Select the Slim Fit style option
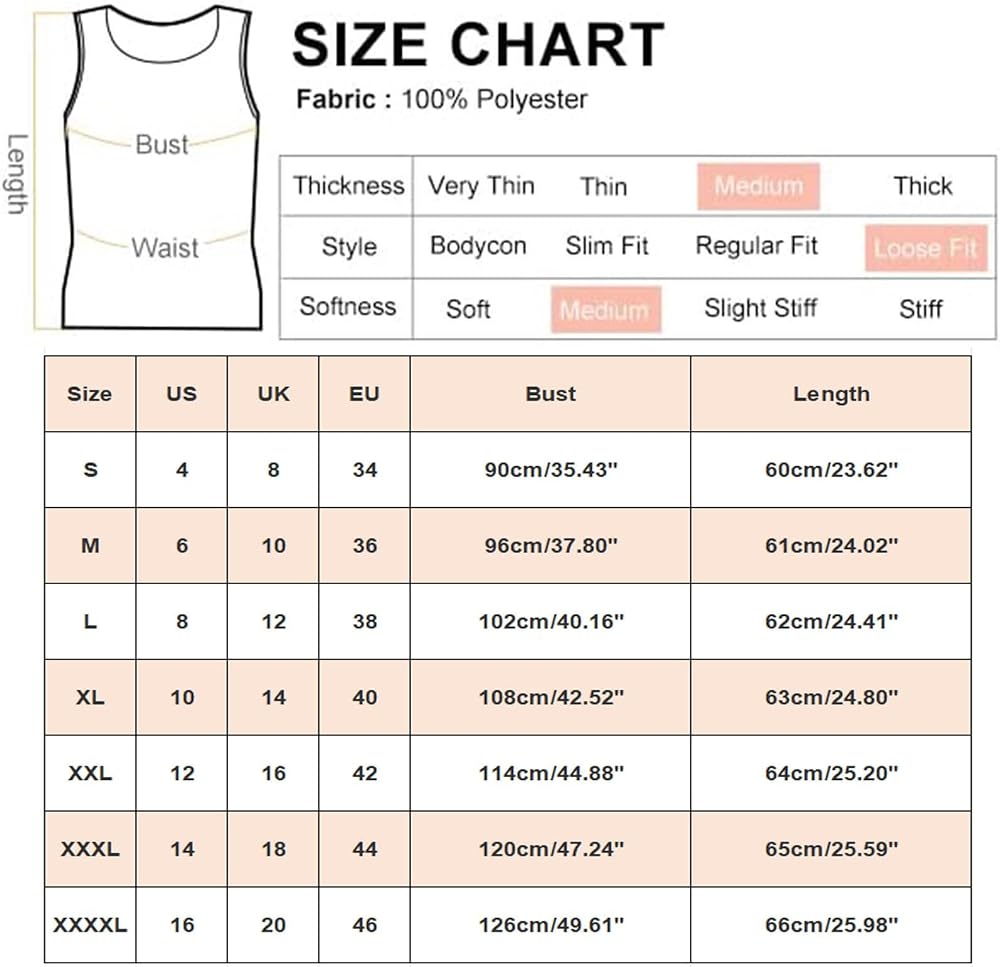1000x967 pixels. tap(607, 246)
